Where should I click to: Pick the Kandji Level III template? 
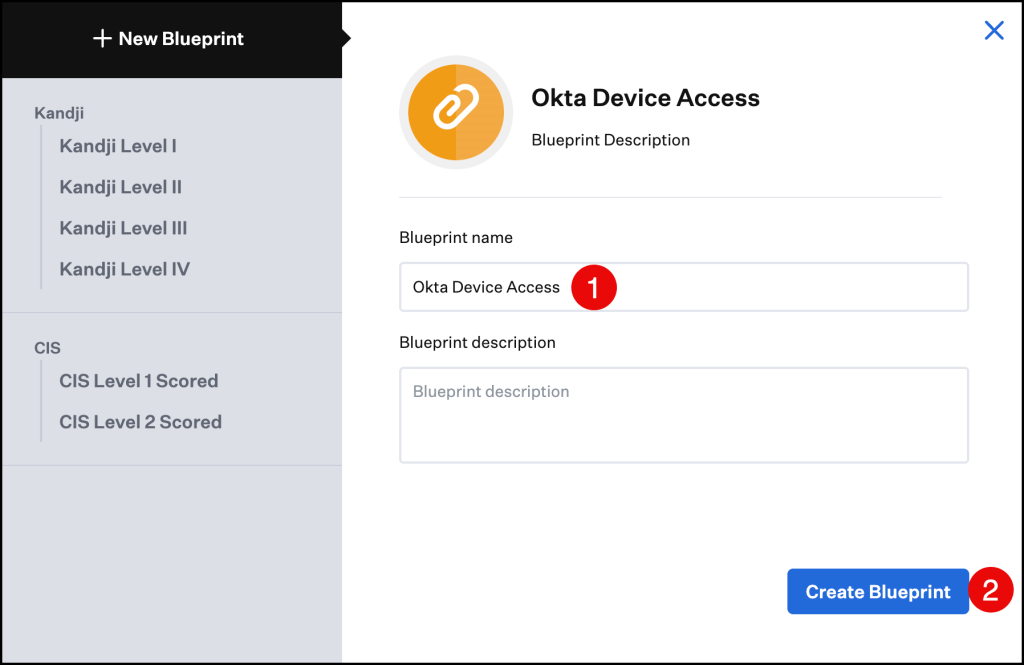[123, 228]
